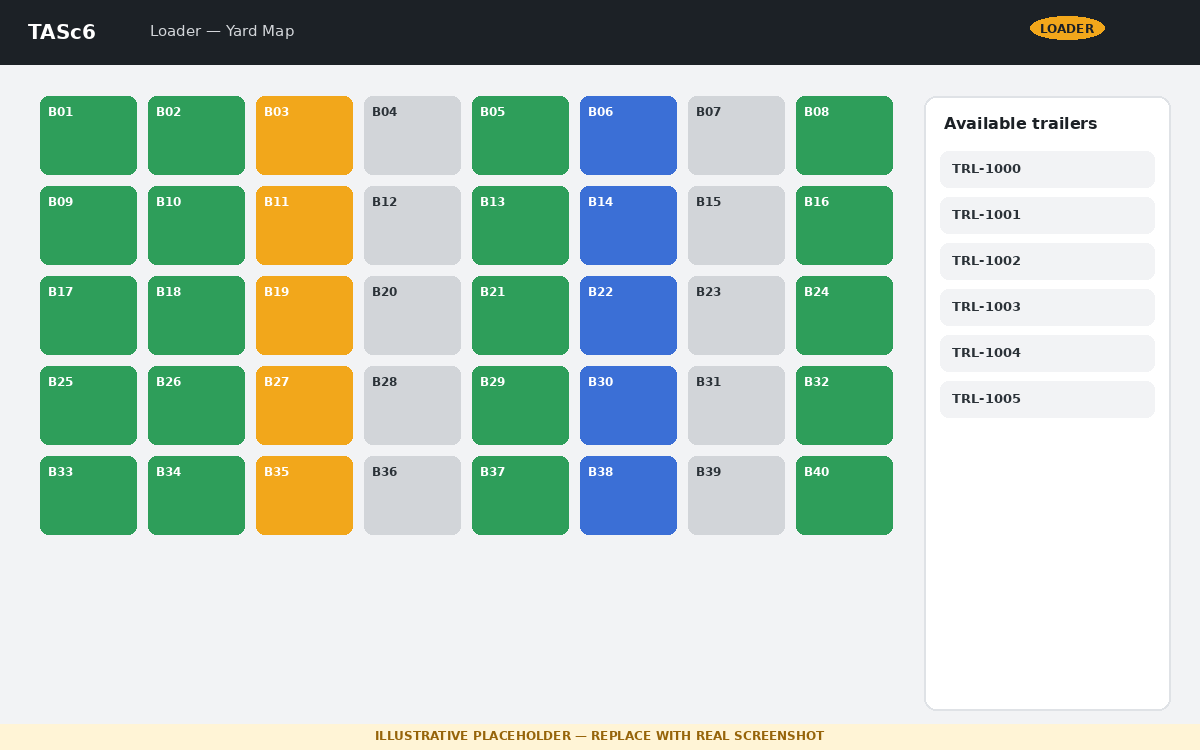Select gray bay B39

736,496
